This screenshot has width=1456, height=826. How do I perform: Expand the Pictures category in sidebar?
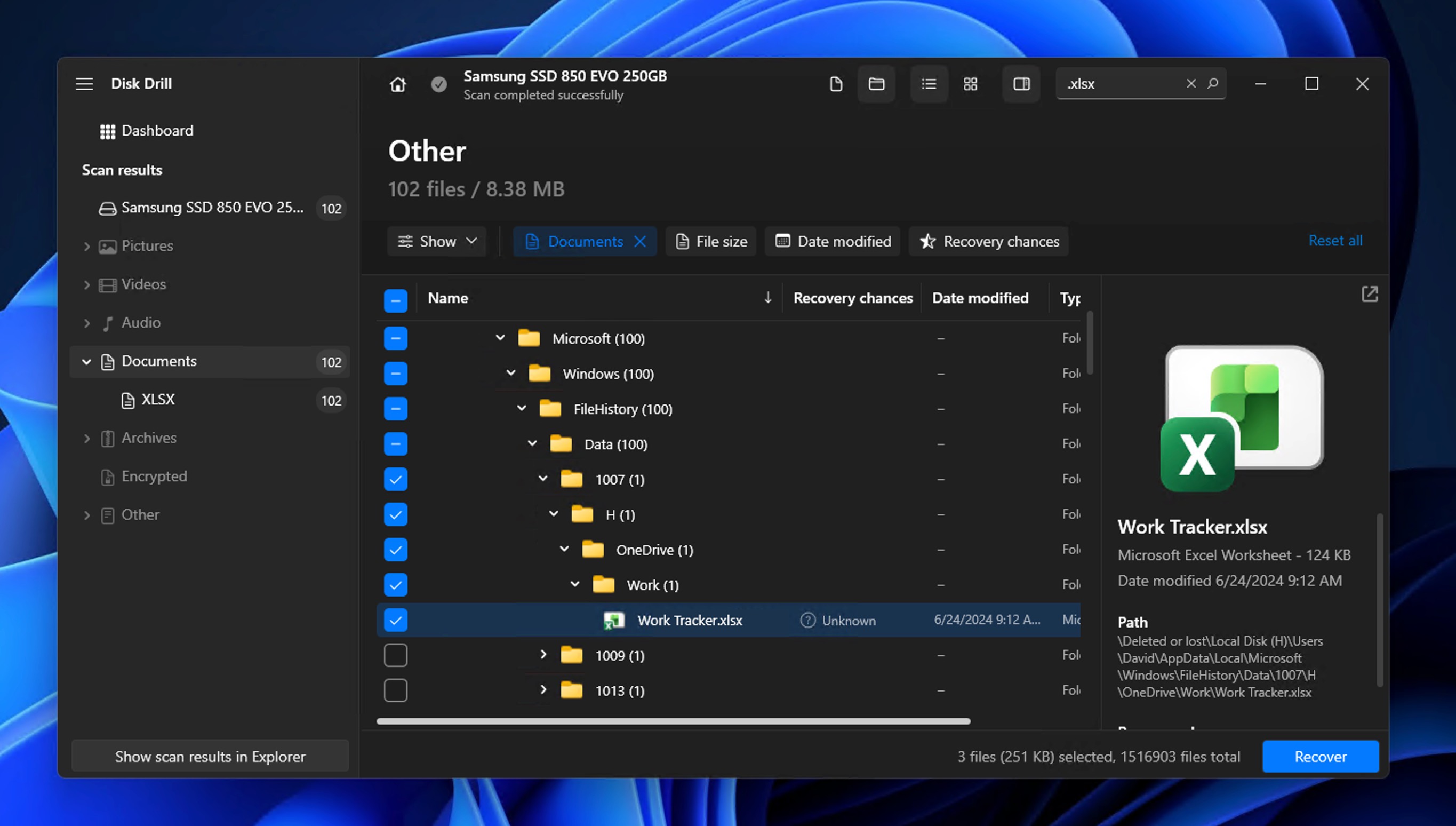click(87, 246)
